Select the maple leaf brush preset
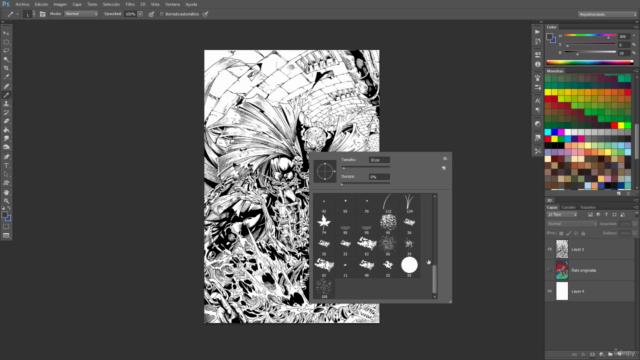This screenshot has height=360, width=640. point(324,223)
